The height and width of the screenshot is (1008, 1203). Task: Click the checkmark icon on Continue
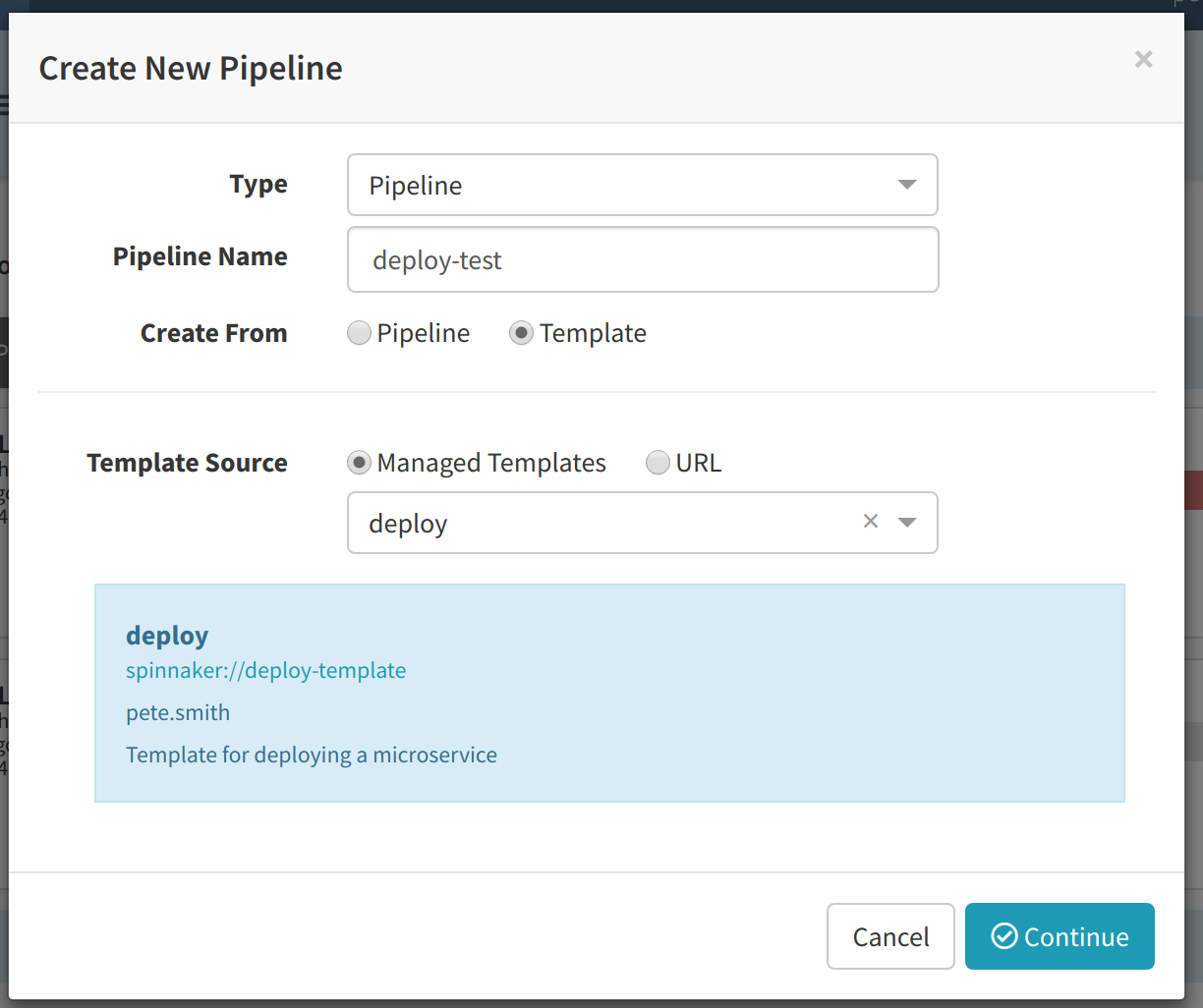coord(1003,936)
